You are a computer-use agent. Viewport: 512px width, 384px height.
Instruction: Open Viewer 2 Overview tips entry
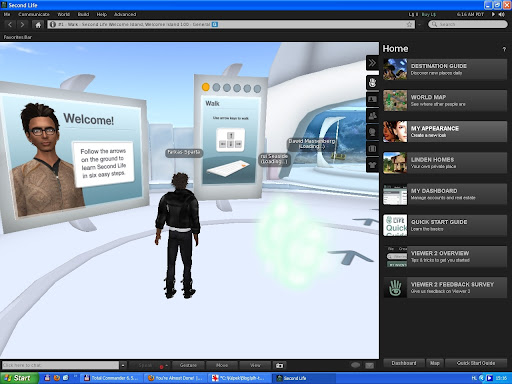445,256
